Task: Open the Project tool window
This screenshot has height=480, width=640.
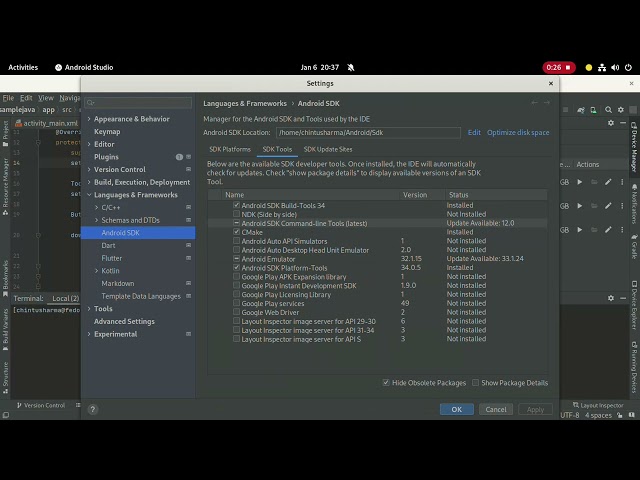Action: 5,133
